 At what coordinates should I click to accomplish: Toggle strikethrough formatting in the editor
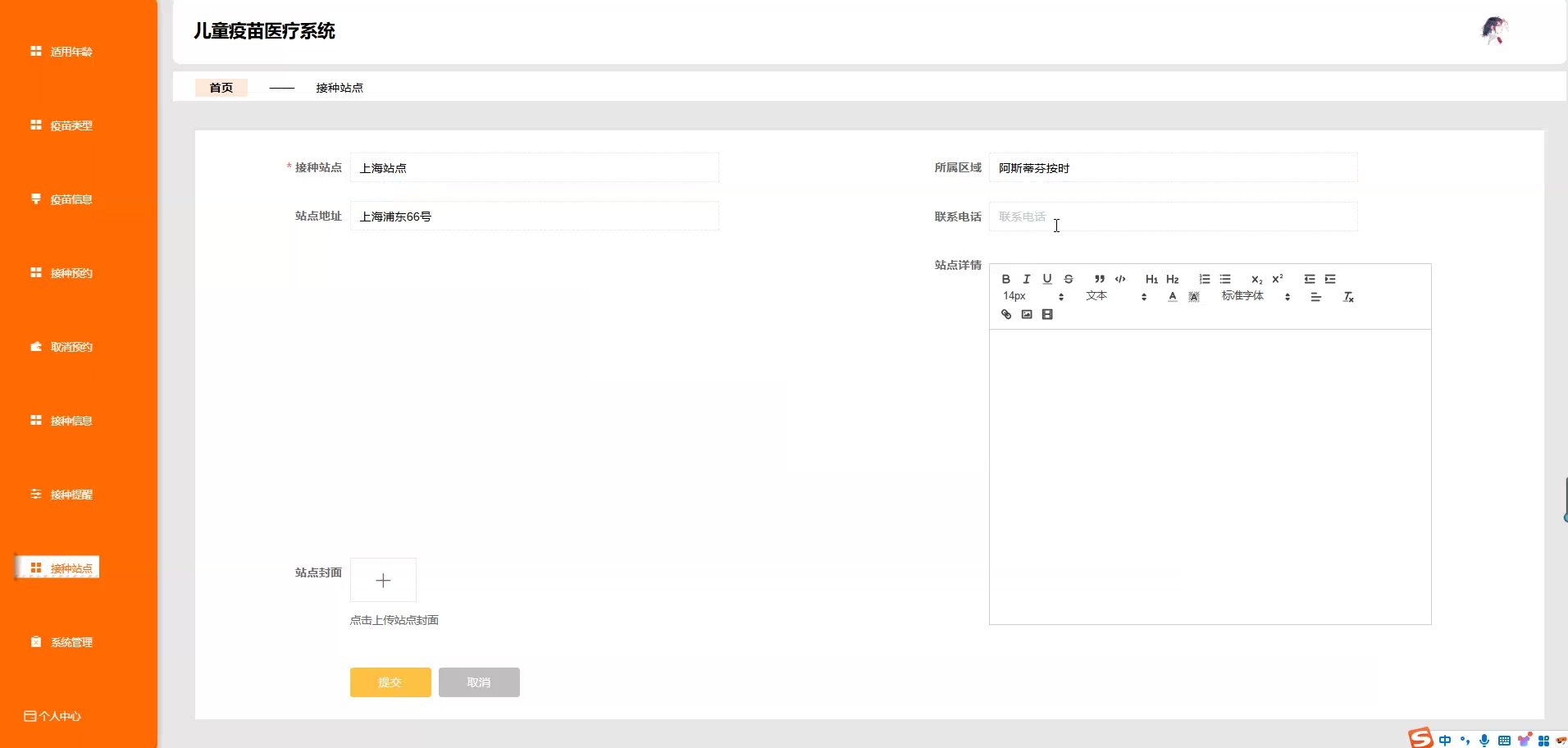1068,279
